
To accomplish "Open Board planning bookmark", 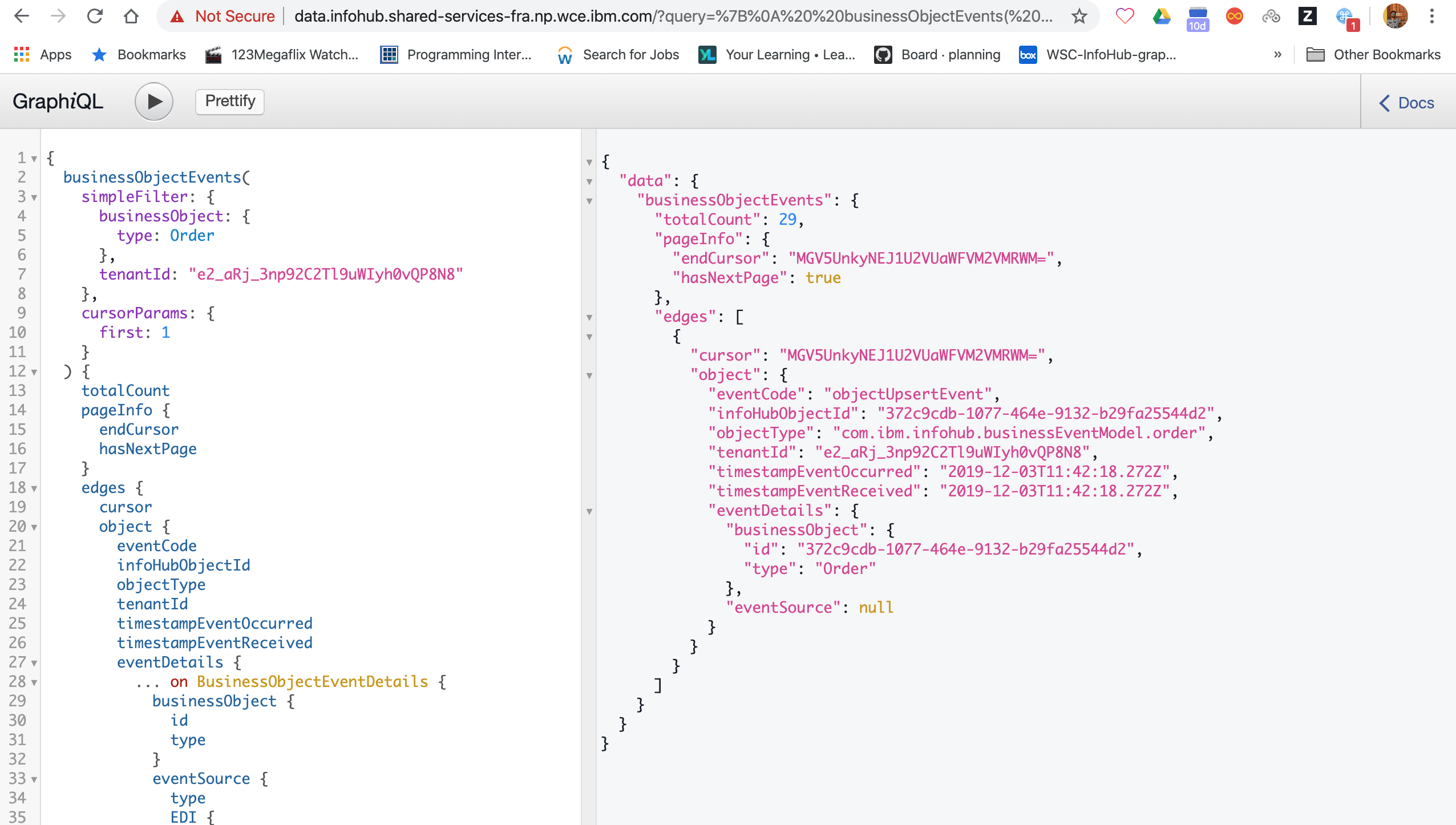I will (x=937, y=55).
